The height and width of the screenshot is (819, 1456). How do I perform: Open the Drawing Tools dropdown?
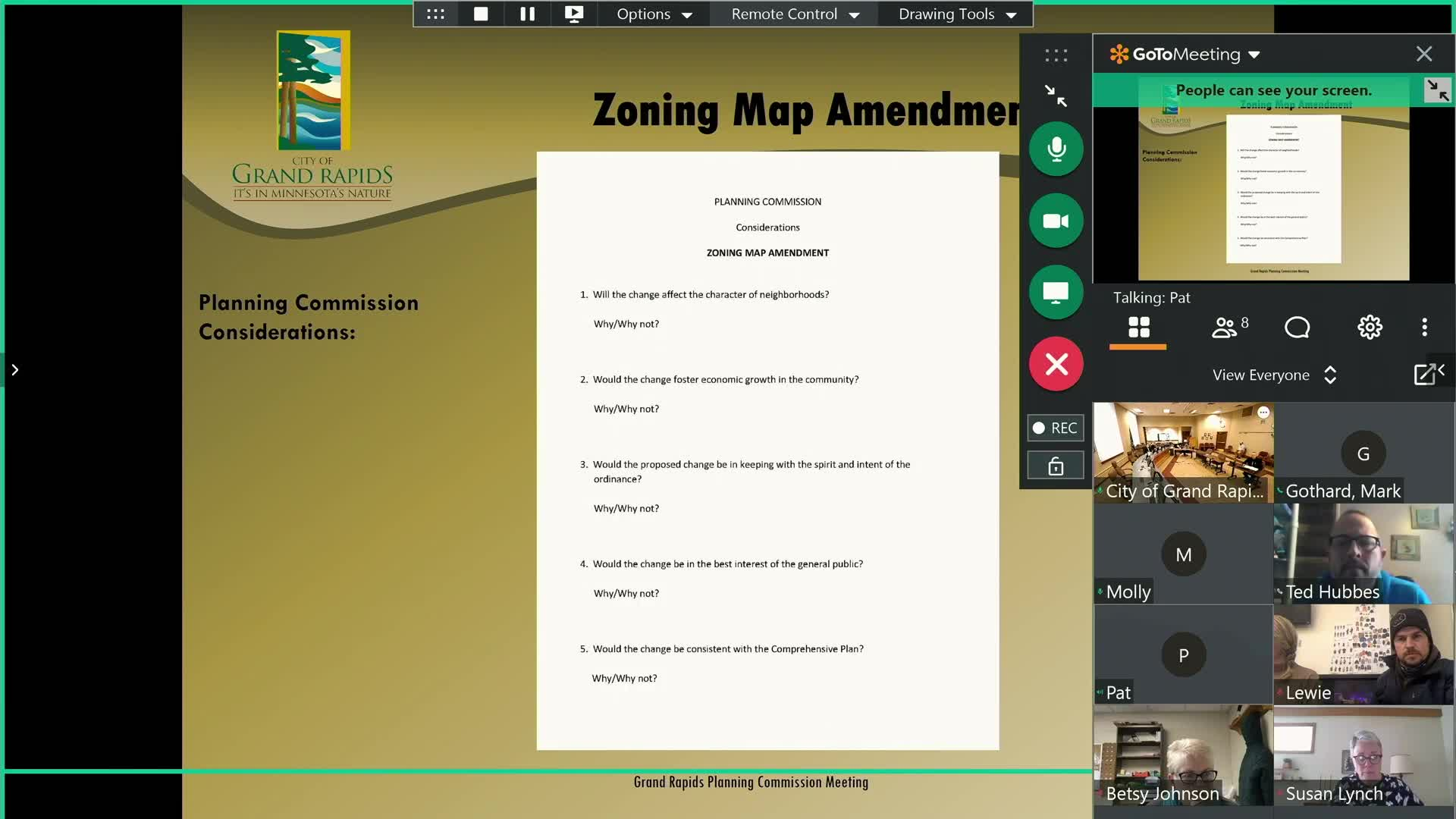pos(957,14)
